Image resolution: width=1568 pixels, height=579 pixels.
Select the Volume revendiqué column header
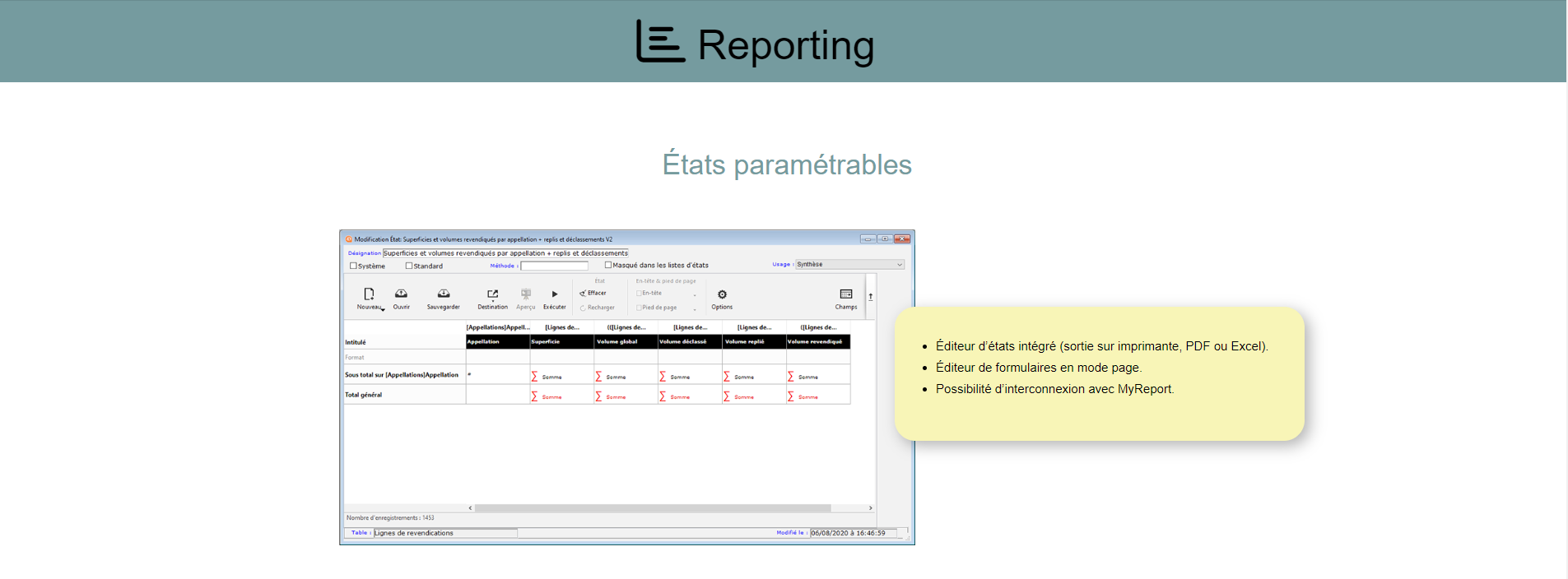click(819, 341)
